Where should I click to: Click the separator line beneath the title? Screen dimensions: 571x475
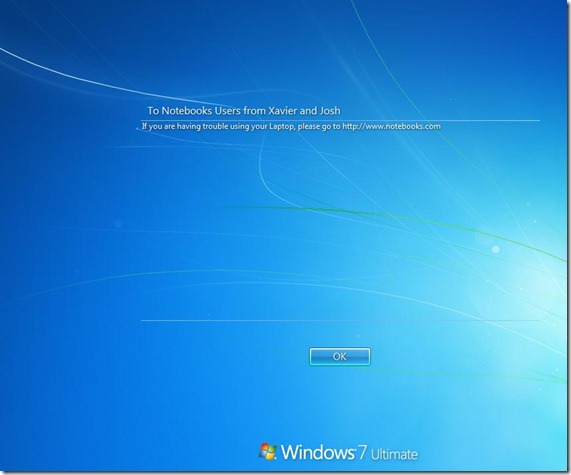(340, 120)
